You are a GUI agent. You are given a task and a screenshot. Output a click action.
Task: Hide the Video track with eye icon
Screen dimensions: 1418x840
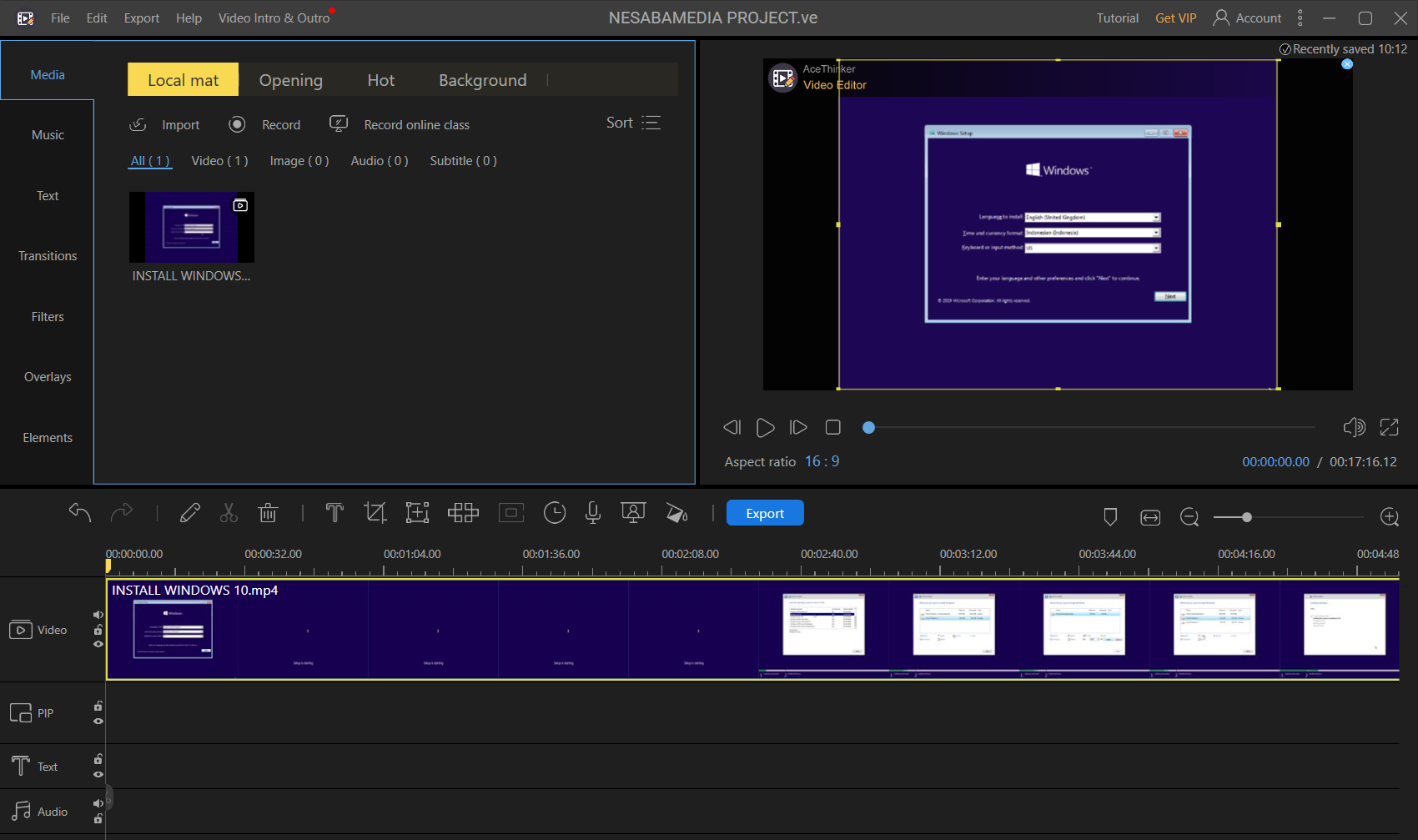(x=98, y=644)
